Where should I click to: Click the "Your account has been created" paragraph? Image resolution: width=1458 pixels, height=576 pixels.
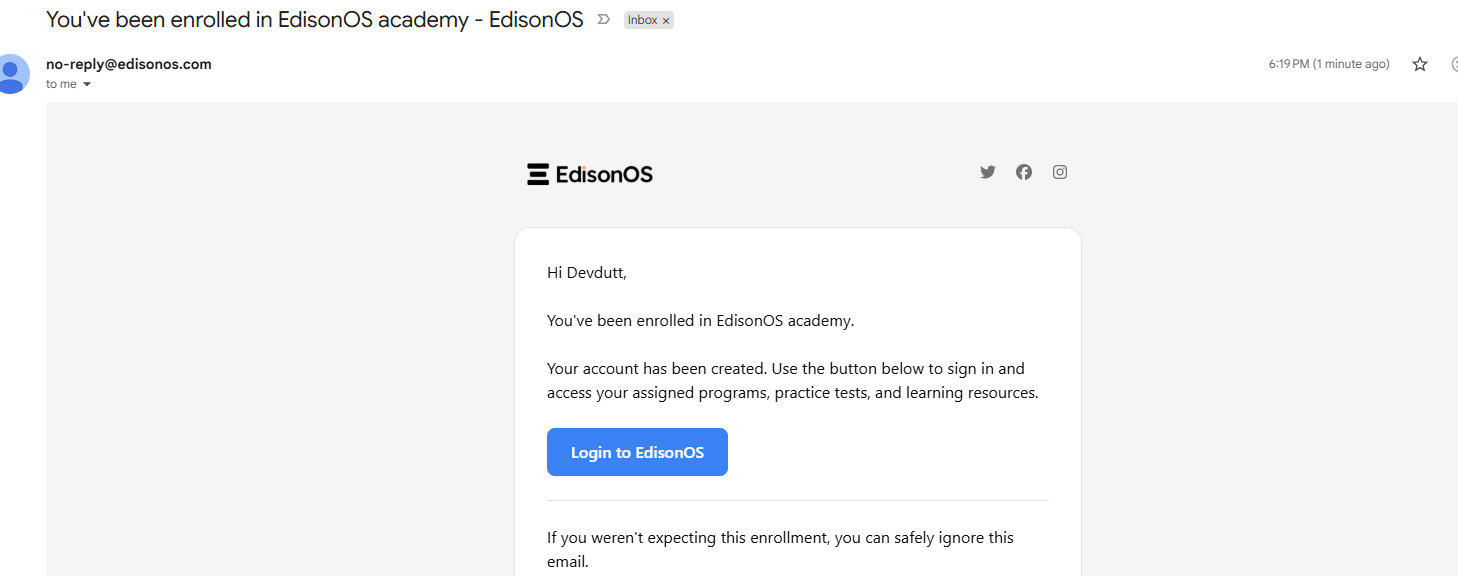click(792, 381)
